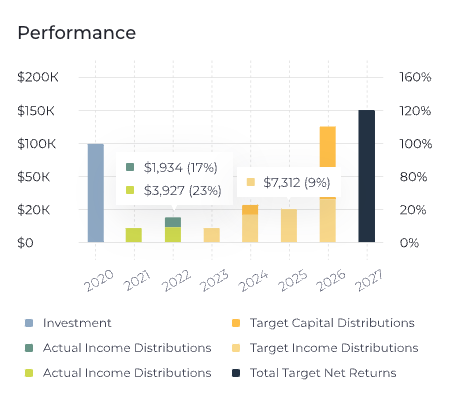
Task: Click the $7,312 (9%) tooltip
Action: pos(289,182)
